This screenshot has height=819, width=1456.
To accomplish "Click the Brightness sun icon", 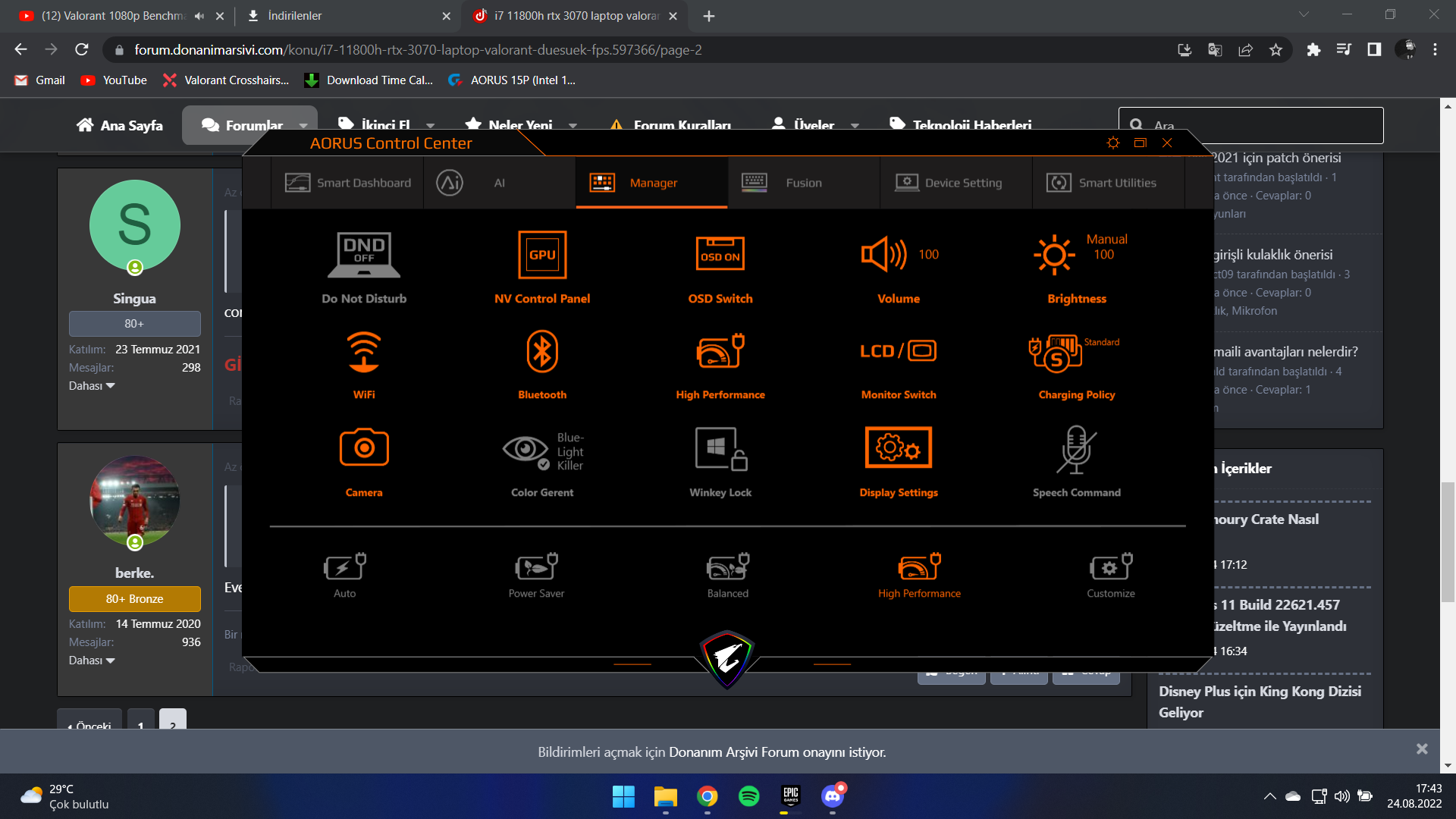I will tap(1054, 254).
